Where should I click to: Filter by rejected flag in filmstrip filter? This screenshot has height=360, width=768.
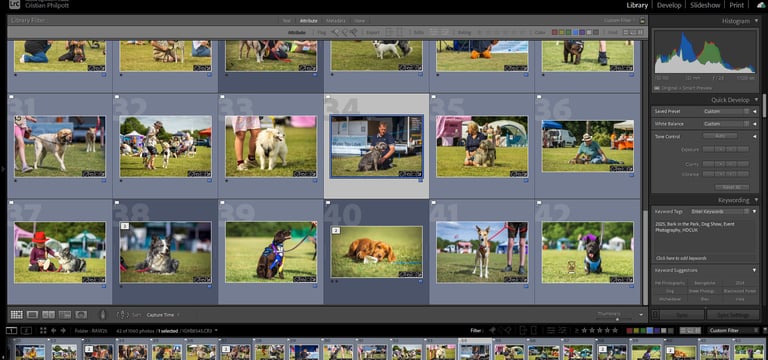pyautogui.click(x=508, y=331)
